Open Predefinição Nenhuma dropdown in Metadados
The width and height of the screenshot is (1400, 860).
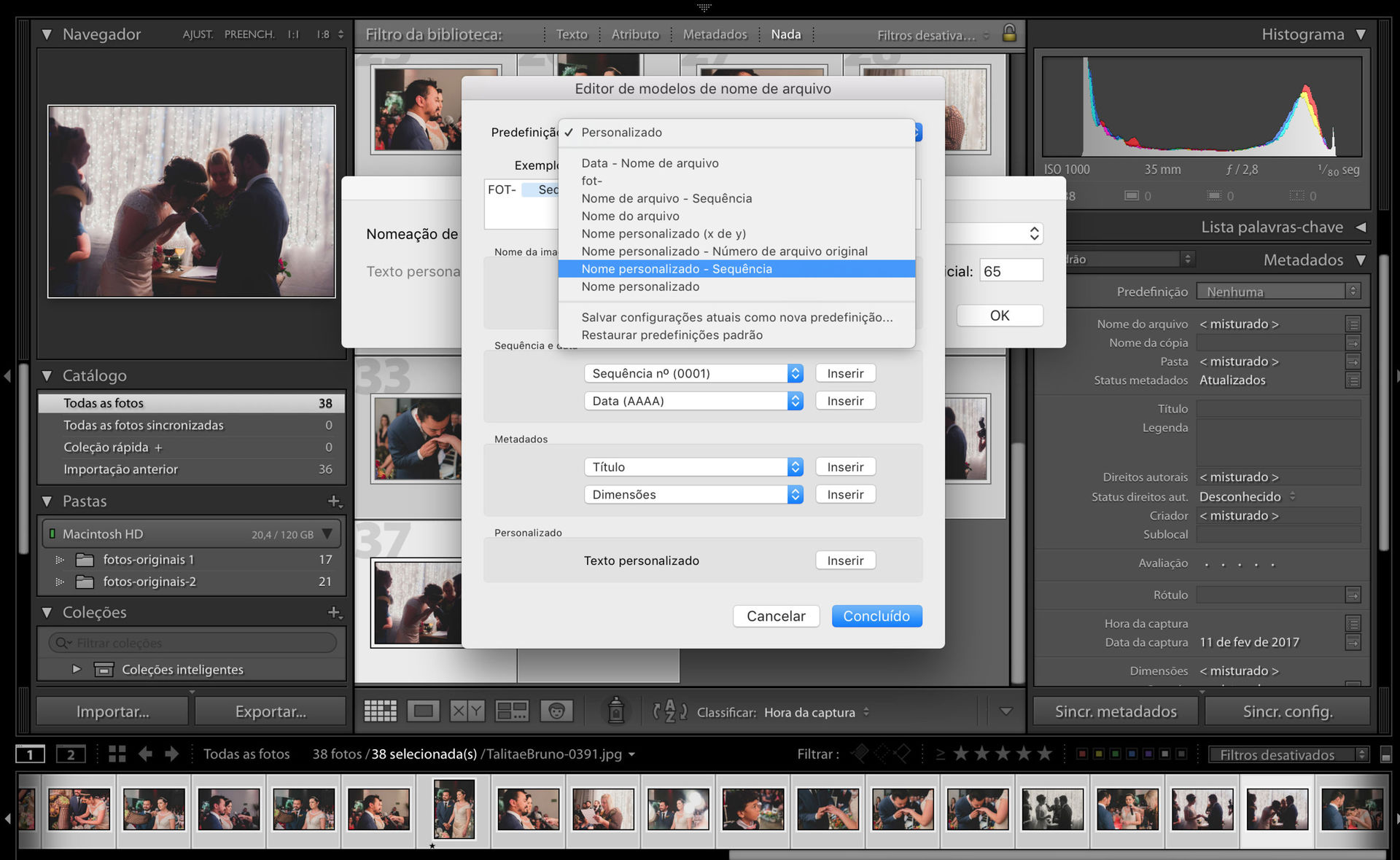coord(1278,292)
